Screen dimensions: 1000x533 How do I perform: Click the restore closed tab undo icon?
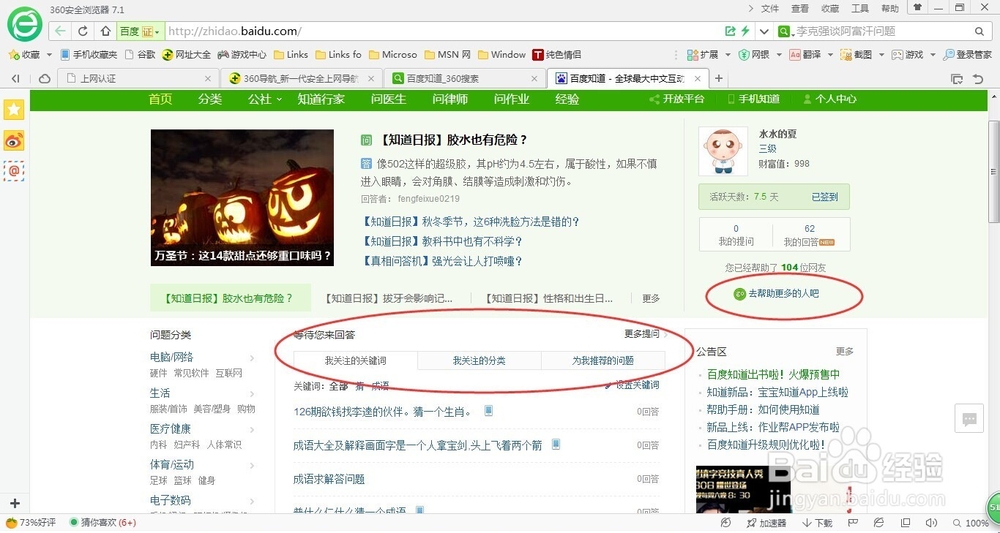point(978,78)
